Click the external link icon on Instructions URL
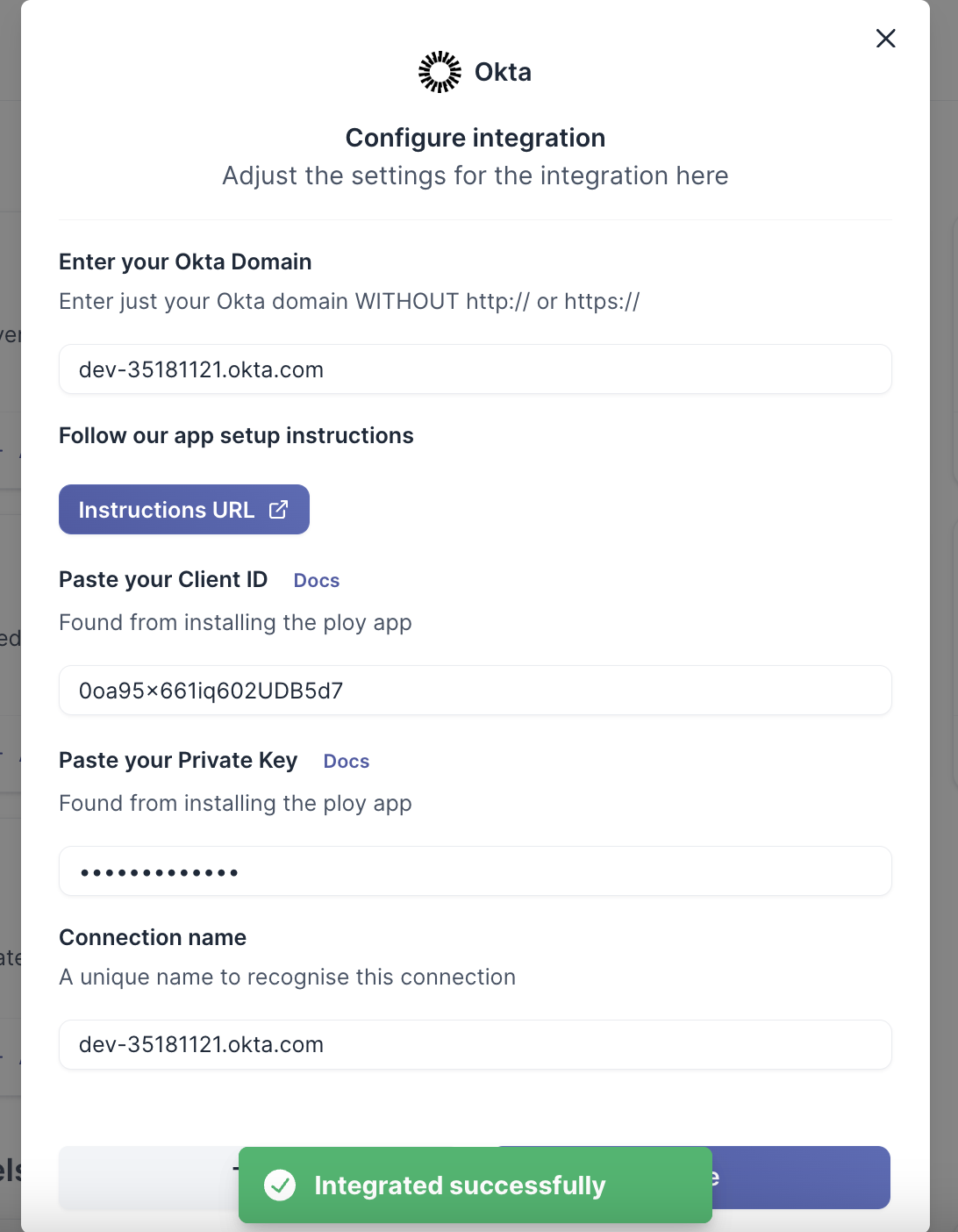The height and width of the screenshot is (1232, 958). point(278,510)
